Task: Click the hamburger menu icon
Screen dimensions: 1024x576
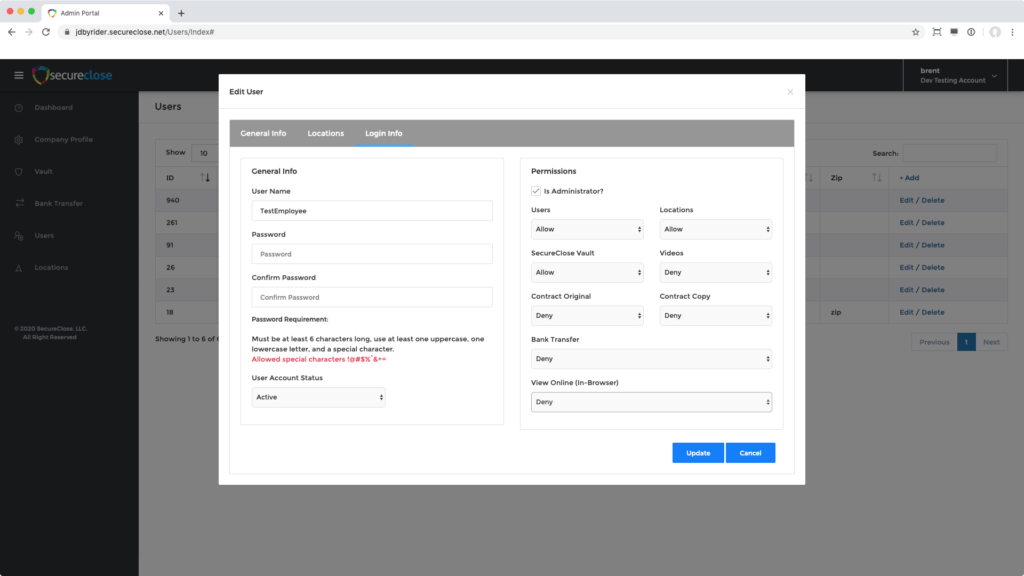Action: [x=18, y=76]
